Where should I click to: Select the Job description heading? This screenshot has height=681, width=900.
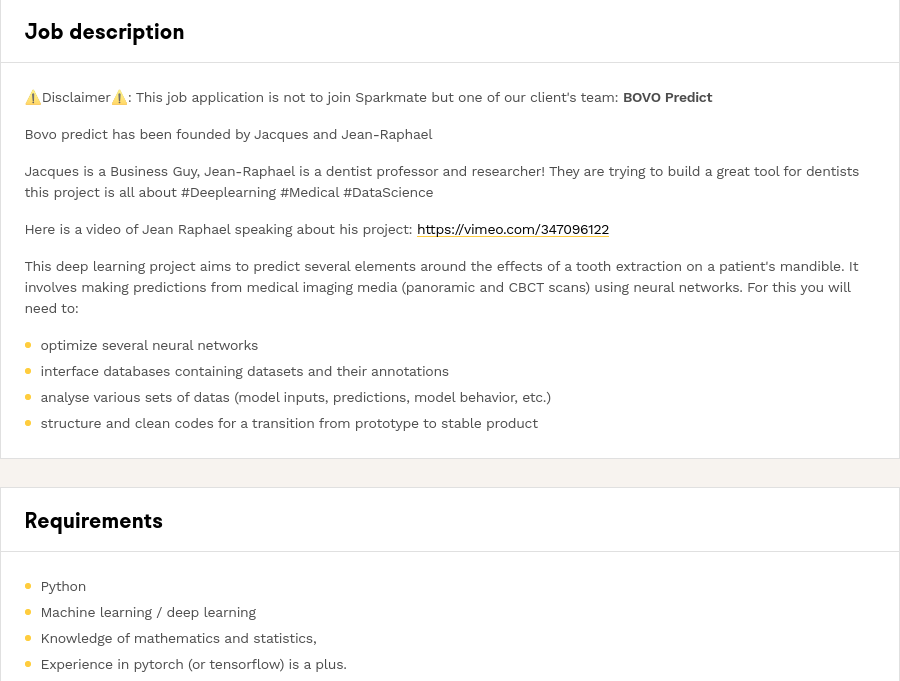(104, 32)
